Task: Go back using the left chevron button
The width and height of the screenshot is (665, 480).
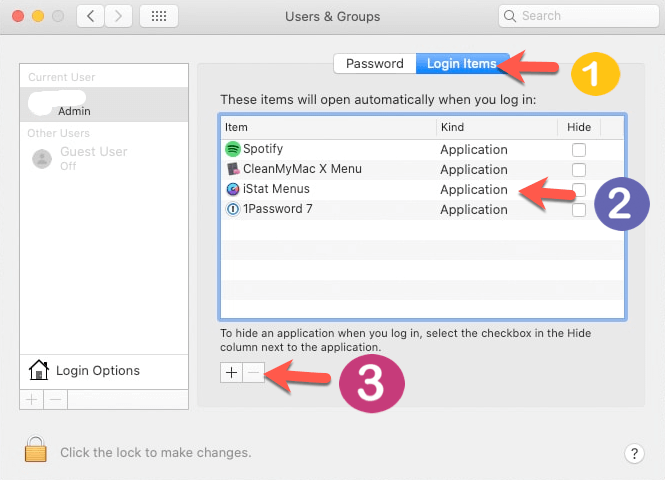Action: [x=91, y=16]
